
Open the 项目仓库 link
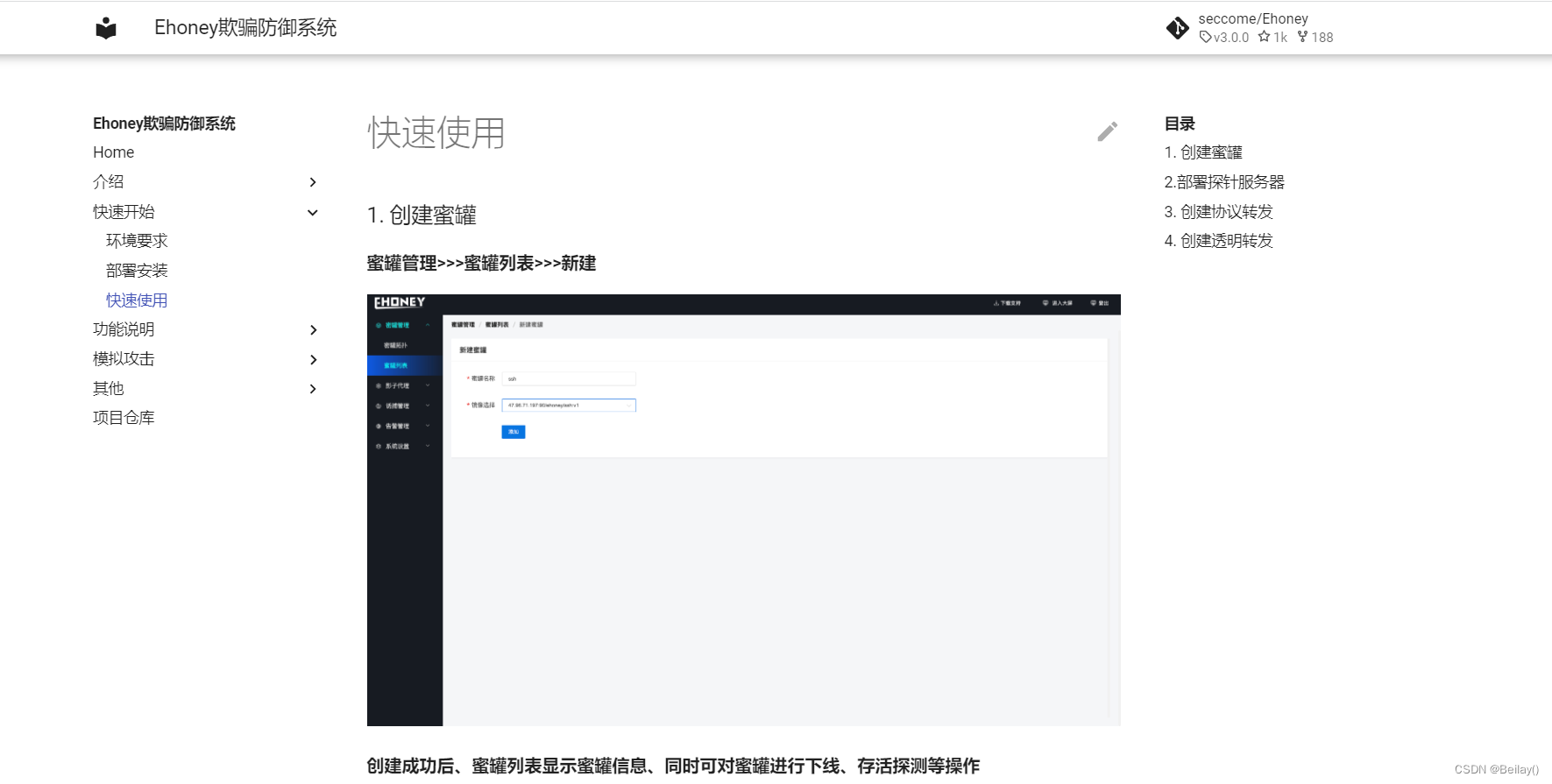coord(124,418)
